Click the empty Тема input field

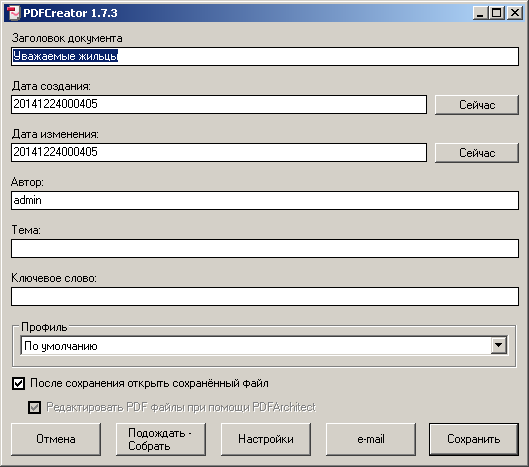265,248
